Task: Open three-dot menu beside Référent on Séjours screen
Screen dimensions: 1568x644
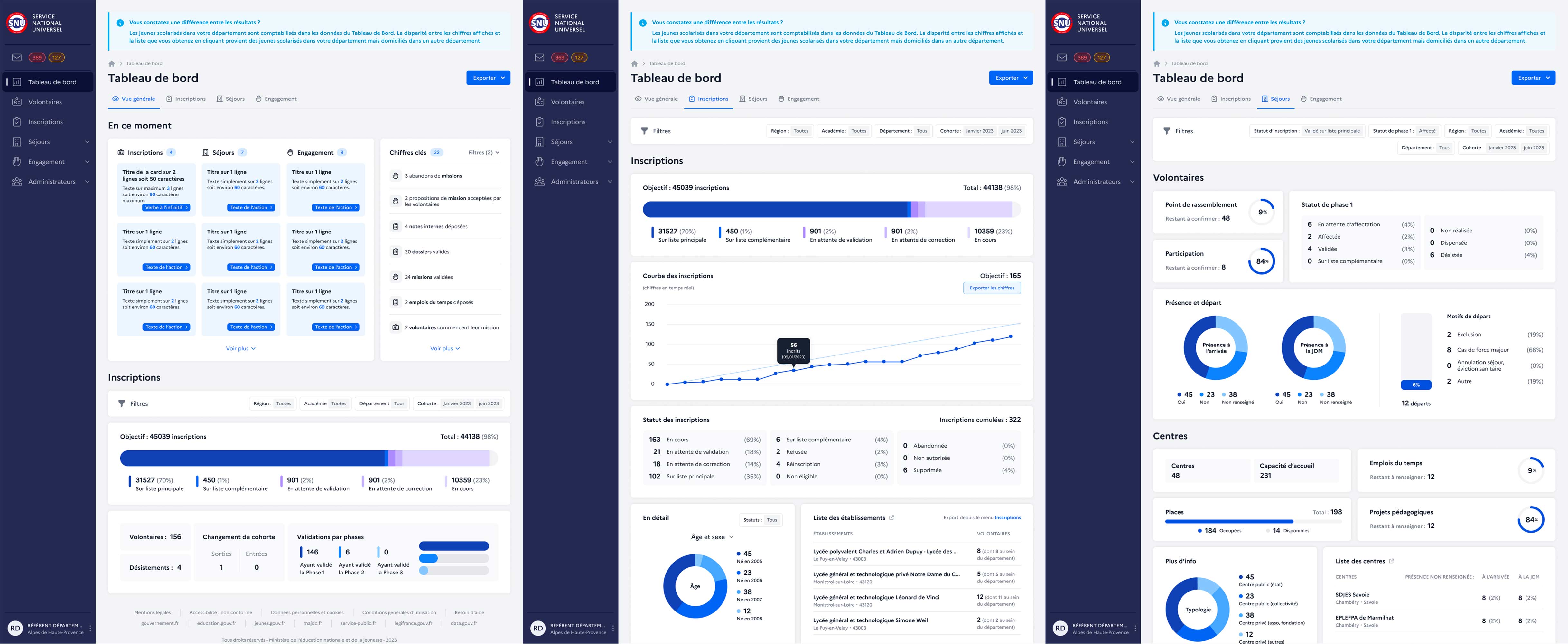Action: point(1135,628)
